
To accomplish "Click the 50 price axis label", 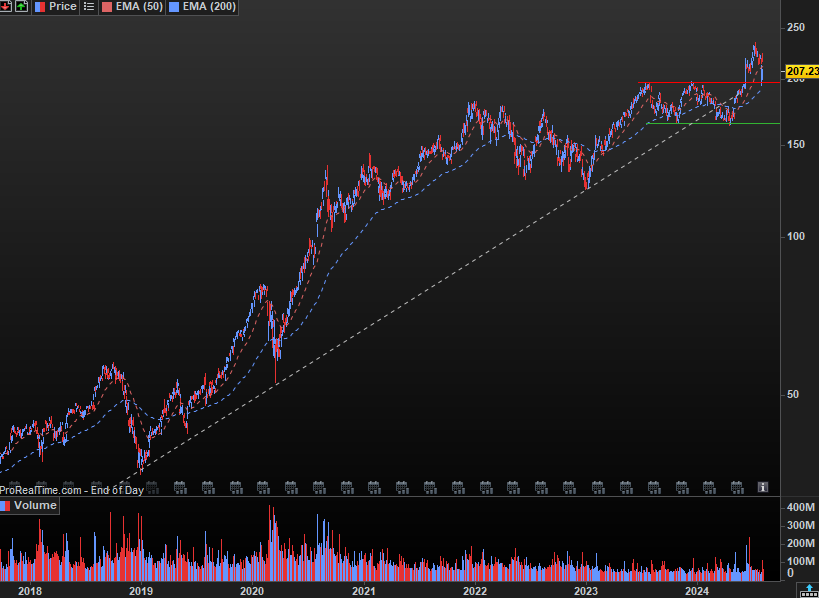I will (793, 394).
